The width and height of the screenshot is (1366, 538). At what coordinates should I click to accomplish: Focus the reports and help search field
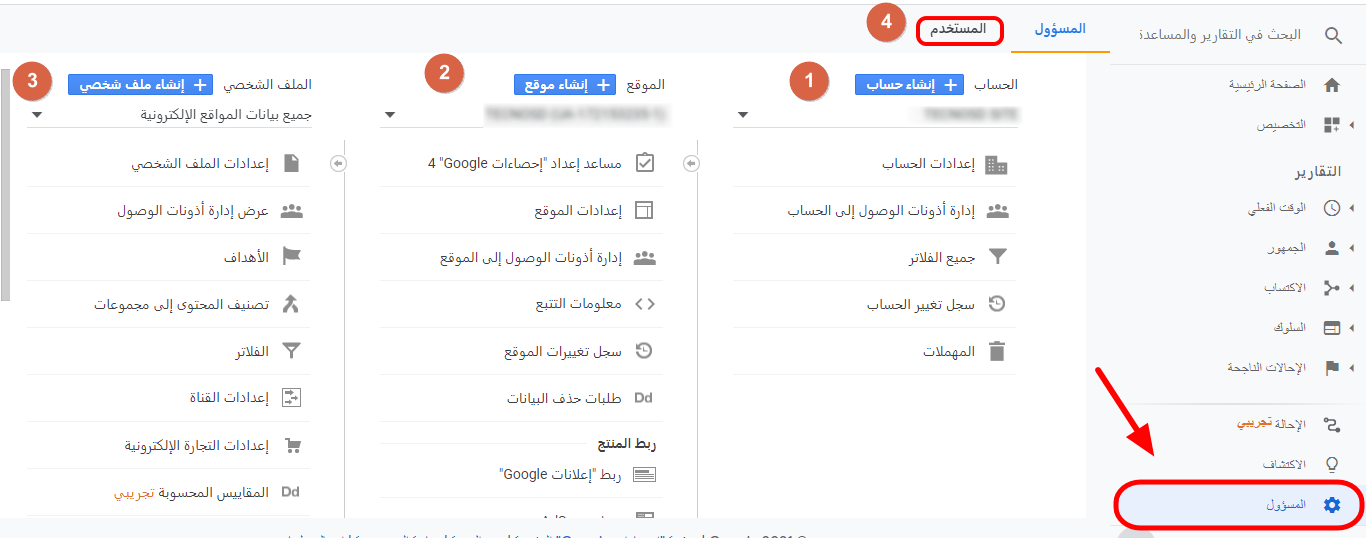point(1220,35)
